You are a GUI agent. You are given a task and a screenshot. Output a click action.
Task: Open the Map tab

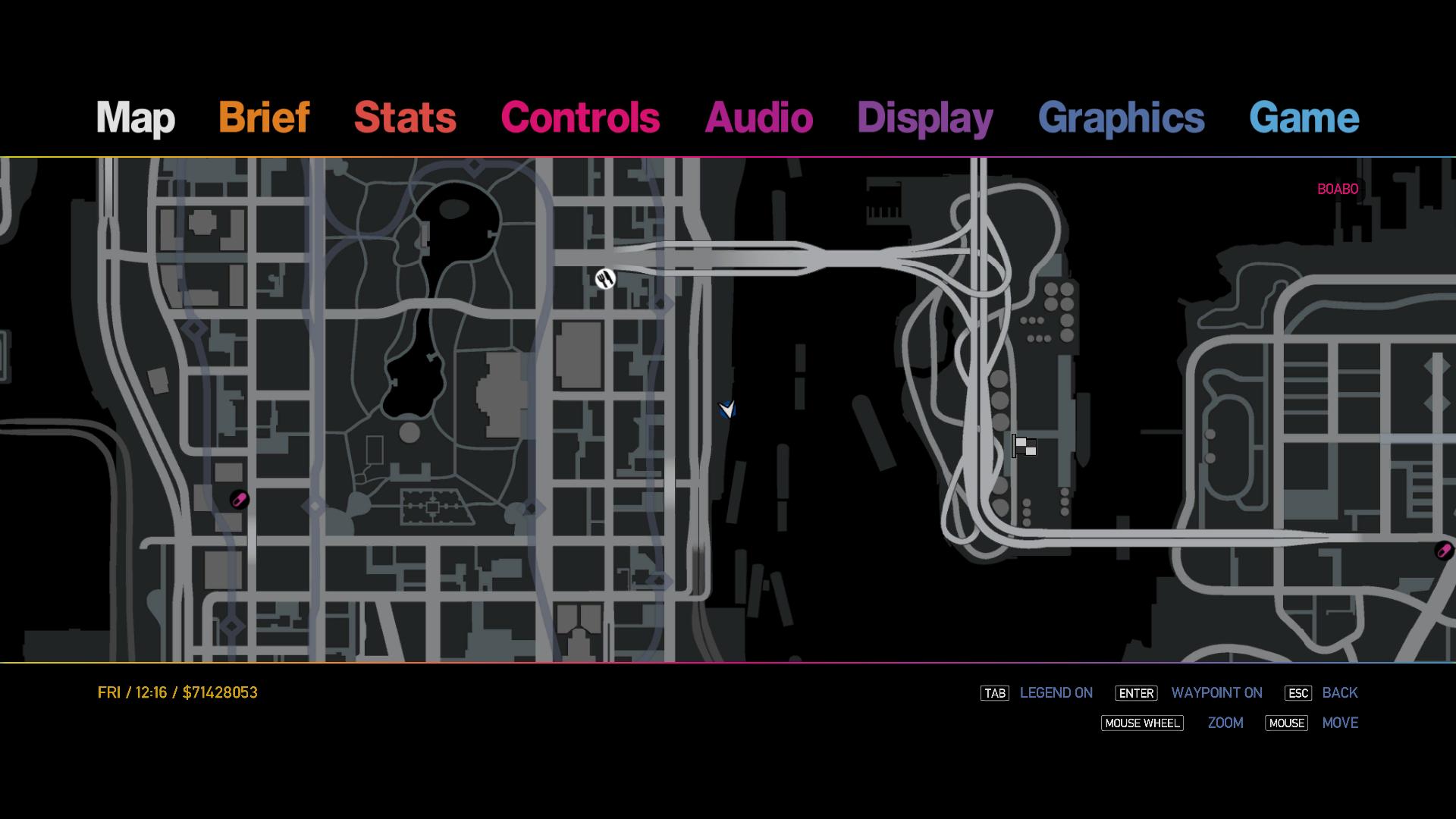tap(135, 118)
